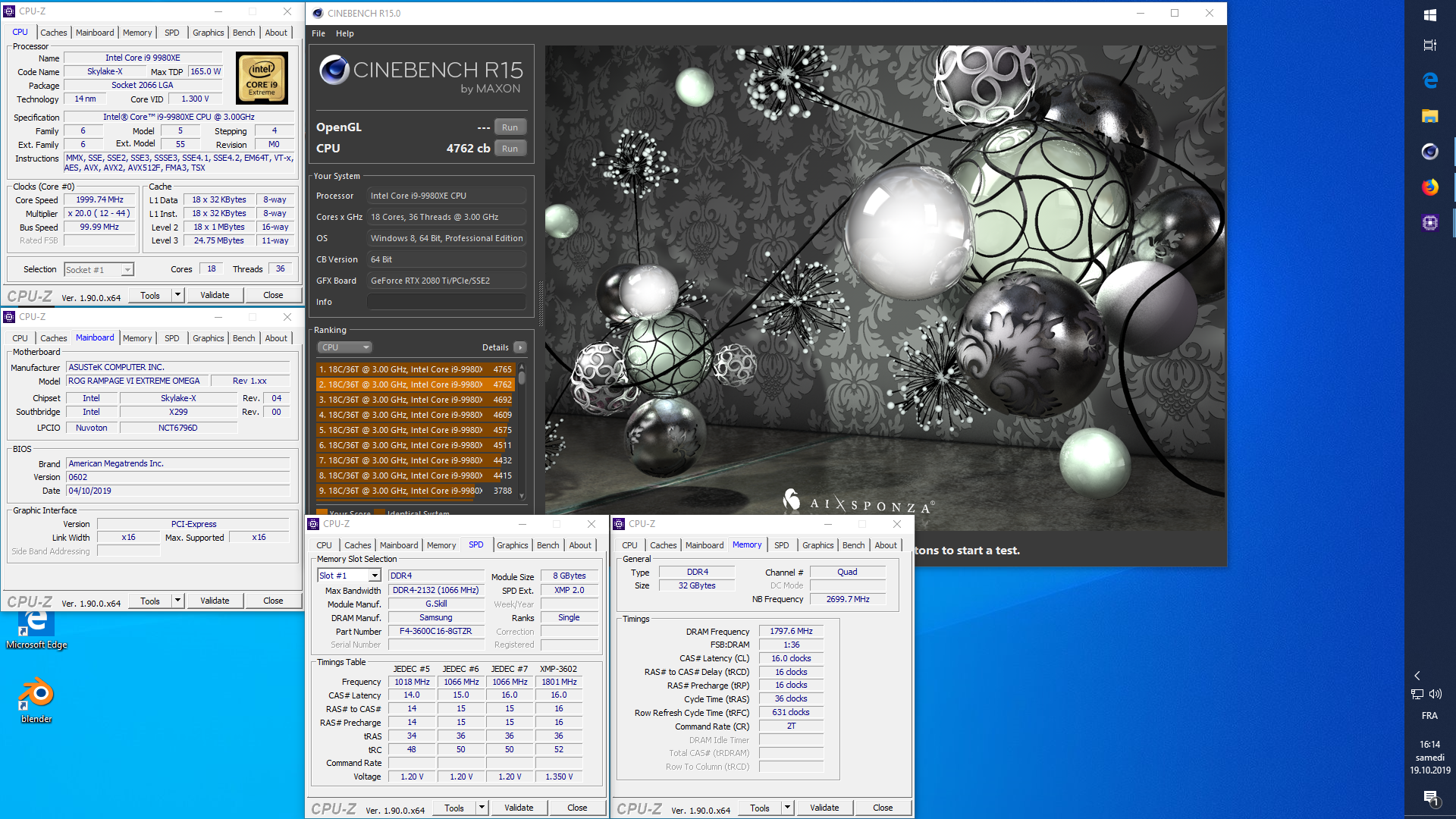The height and width of the screenshot is (819, 1456).
Task: Click Cinebench title bar app icon
Action: point(318,13)
